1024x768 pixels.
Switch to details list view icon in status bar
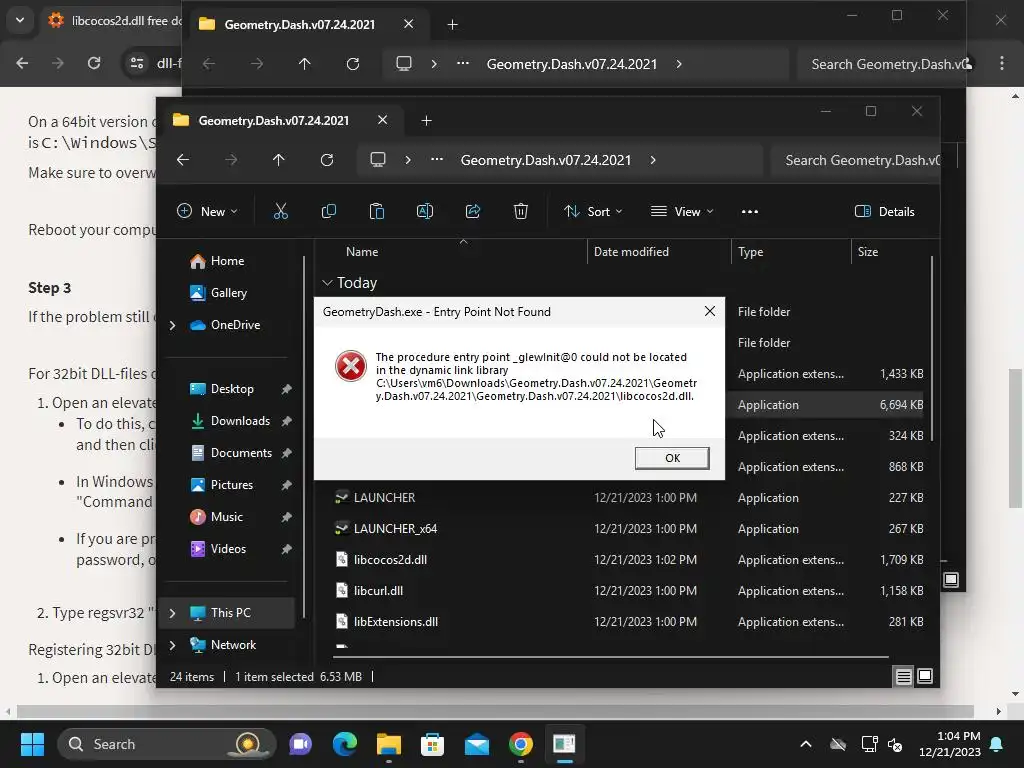tap(903, 677)
